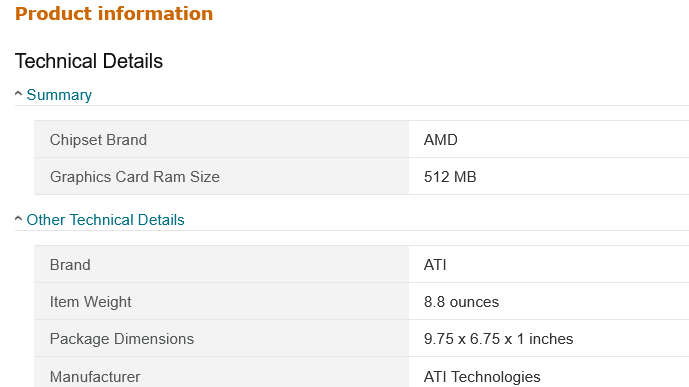Image resolution: width=689 pixels, height=387 pixels.
Task: Click the divider under Other Technical Details
Action: point(352,230)
